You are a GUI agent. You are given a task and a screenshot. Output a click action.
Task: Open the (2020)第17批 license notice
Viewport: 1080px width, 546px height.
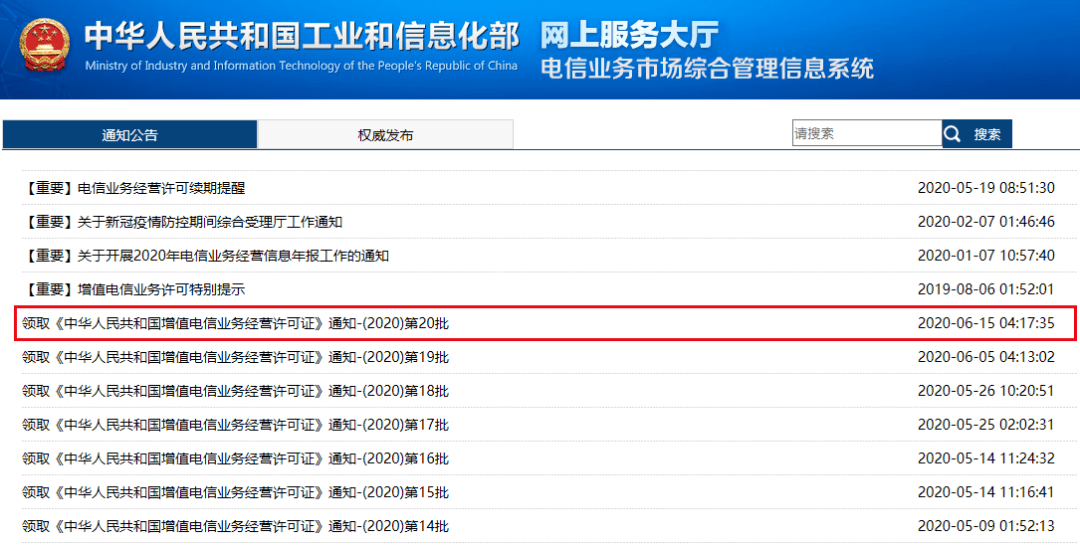click(x=236, y=424)
